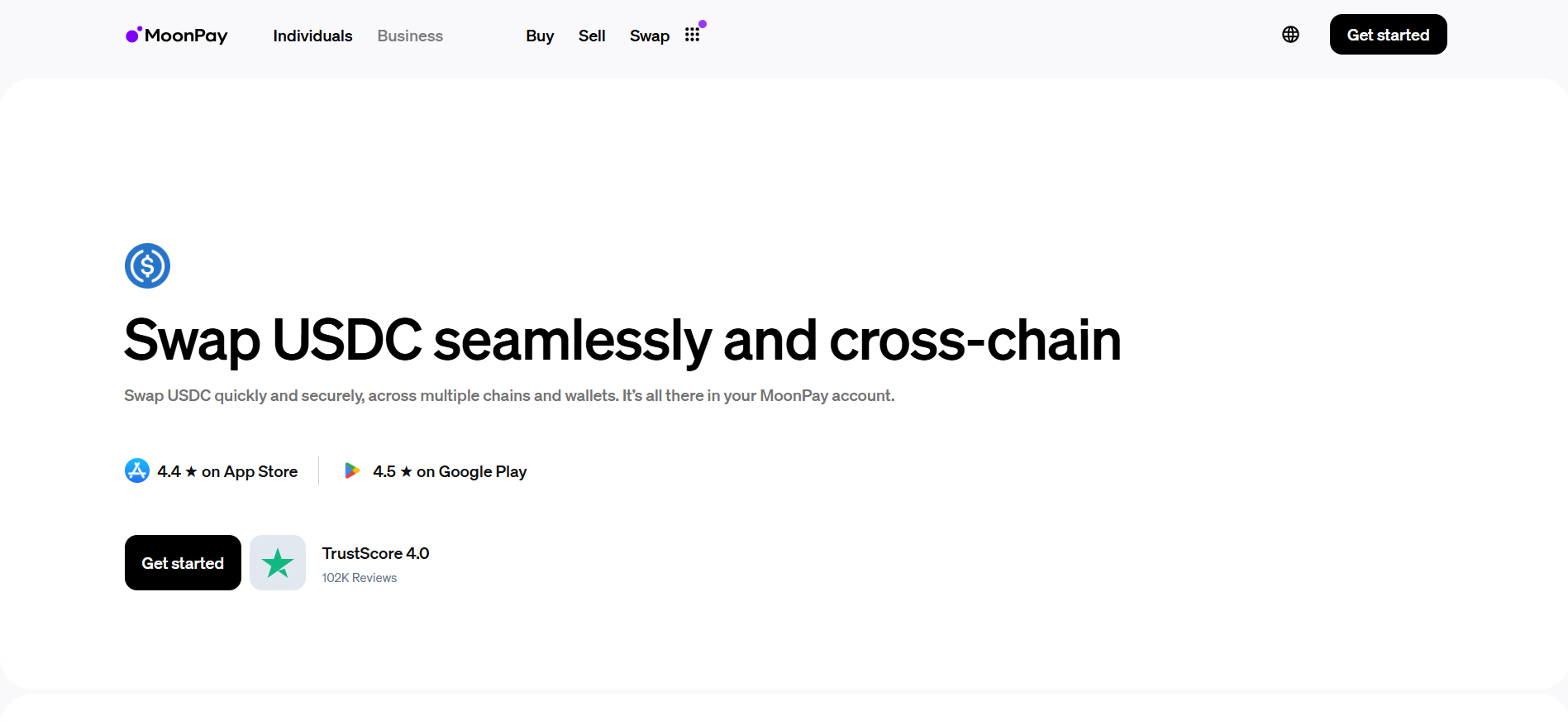Viewport: 1568px width, 721px height.
Task: Open the Sell menu item
Action: [592, 36]
